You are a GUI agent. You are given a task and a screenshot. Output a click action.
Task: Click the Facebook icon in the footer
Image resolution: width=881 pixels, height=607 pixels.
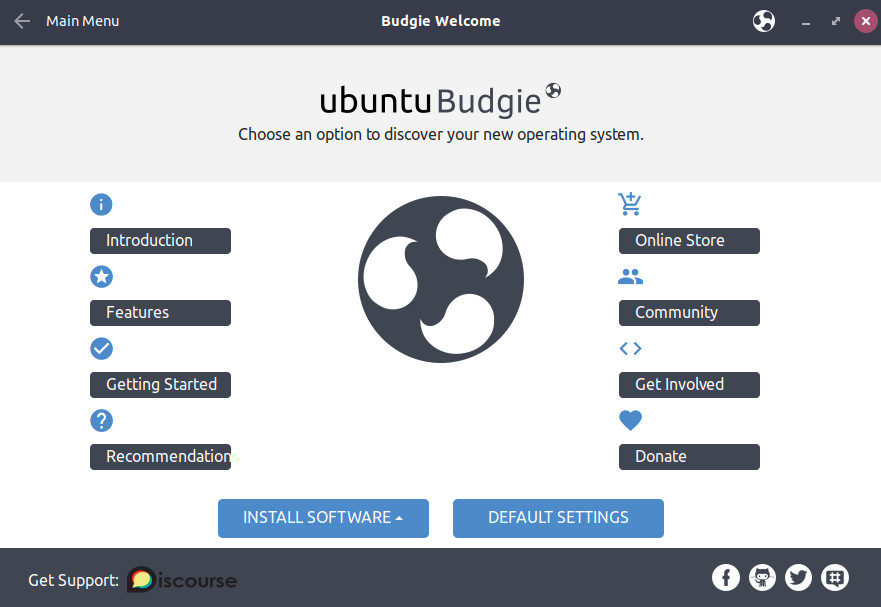726,577
